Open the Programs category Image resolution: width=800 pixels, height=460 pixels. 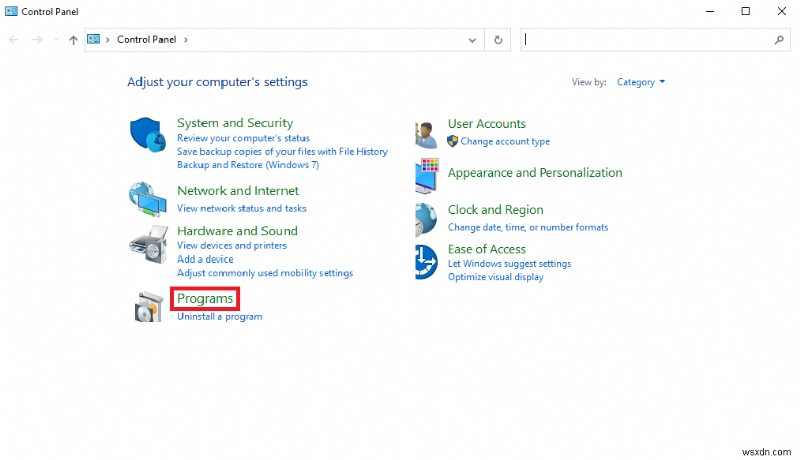[x=205, y=298]
